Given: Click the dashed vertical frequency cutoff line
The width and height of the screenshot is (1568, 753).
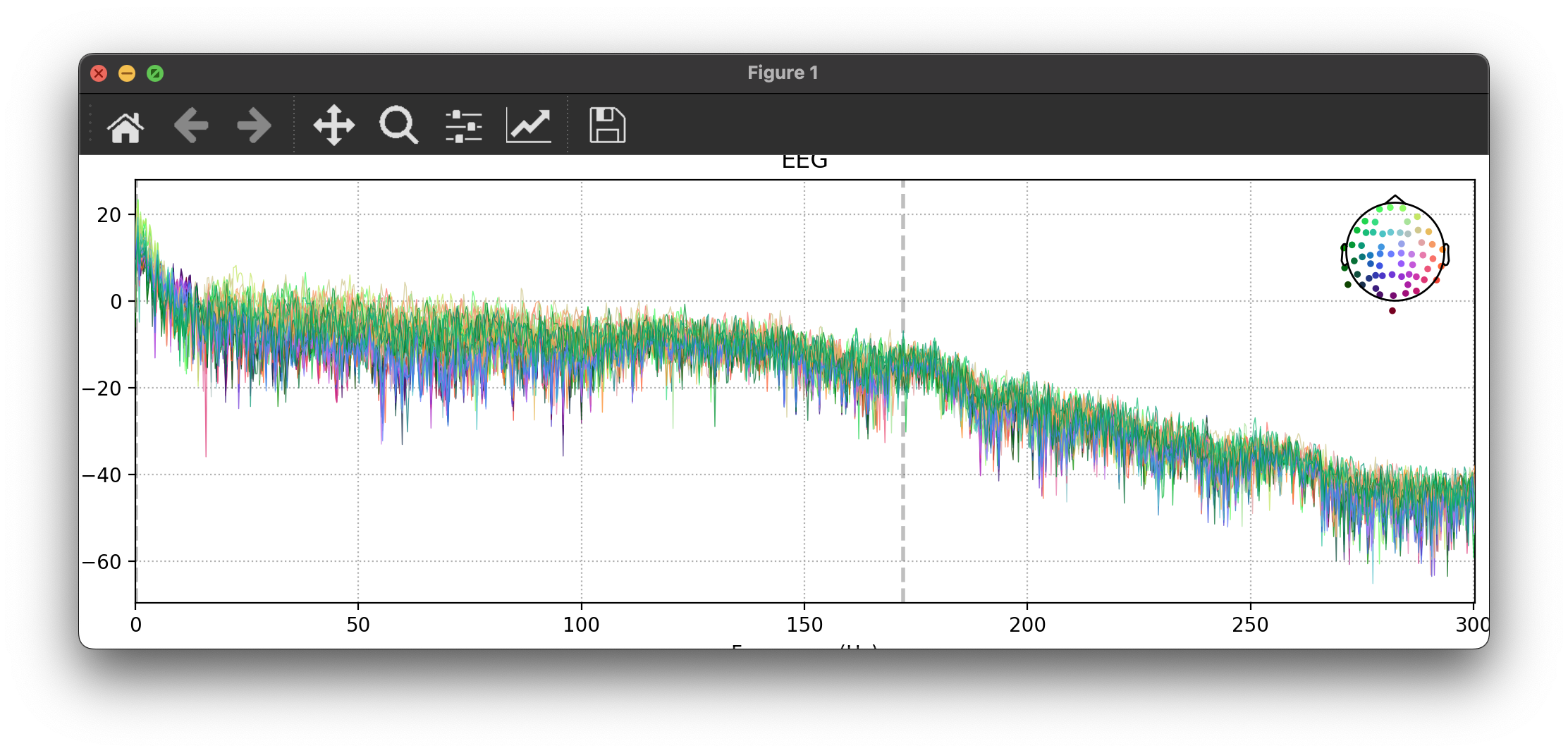Looking at the screenshot, I should tap(903, 388).
